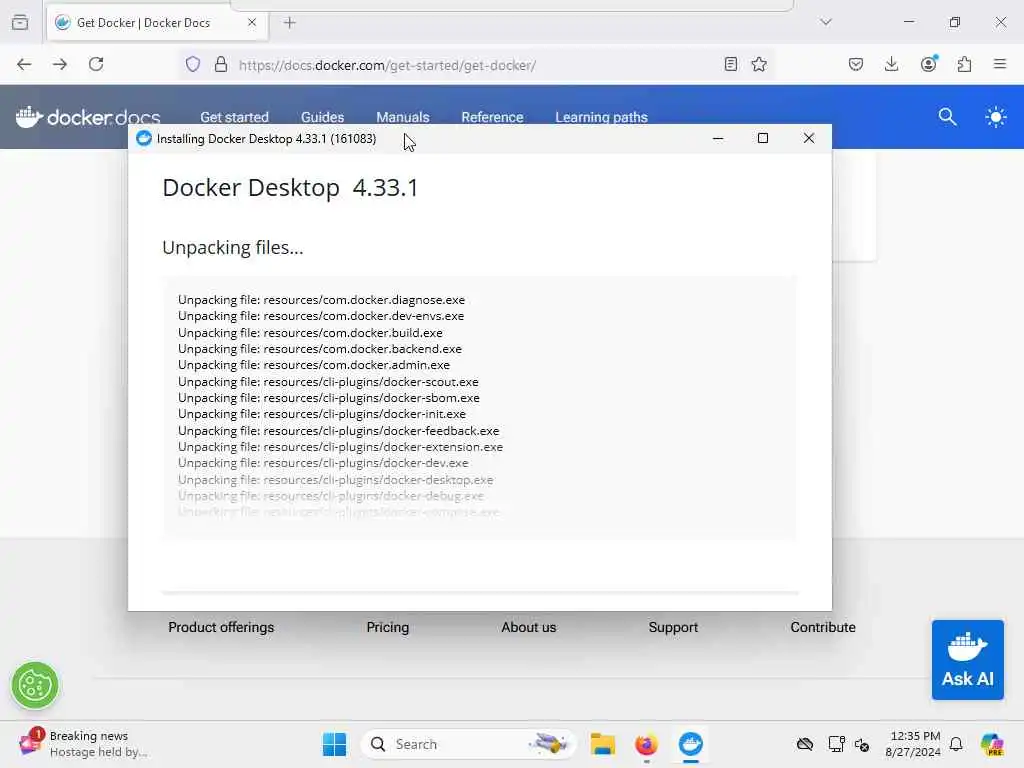1024x768 pixels.
Task: Click the Docker Desktop 4.33.1 heading
Action: tap(290, 188)
